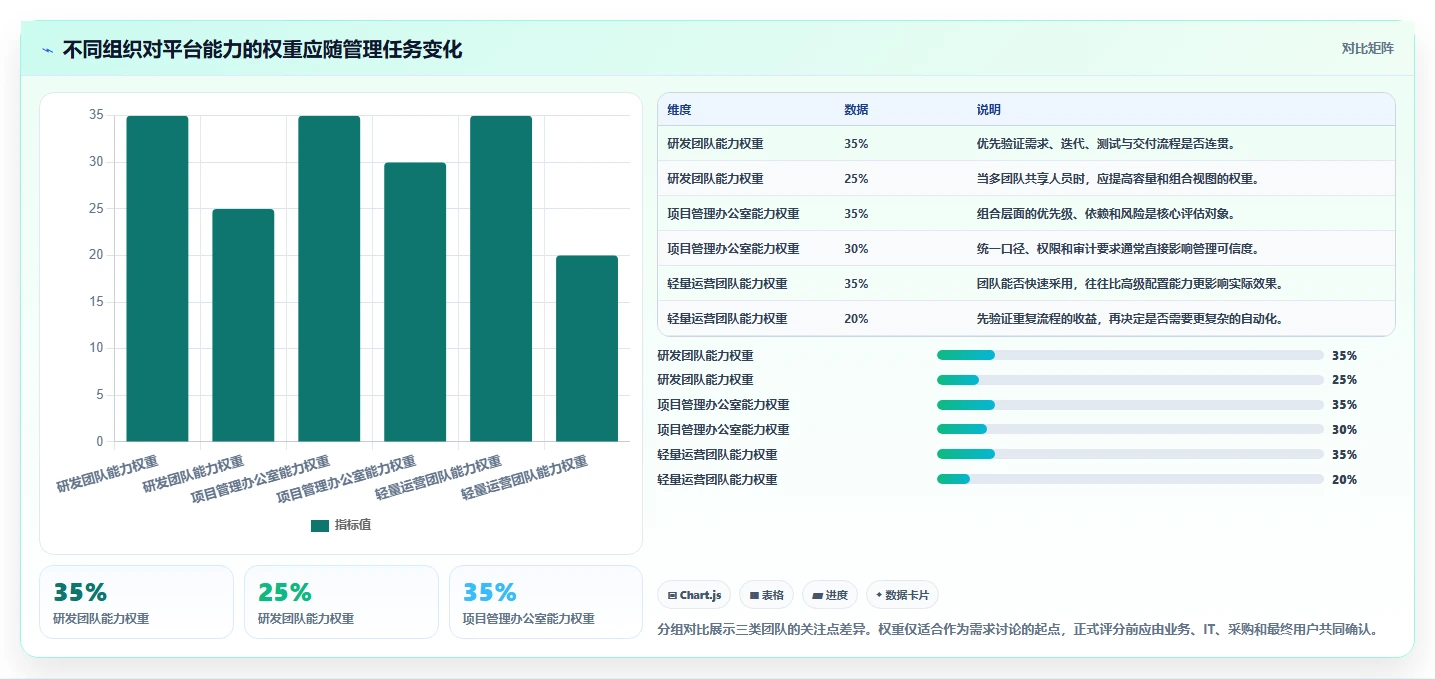Viewport: 1435px width, 679px height.
Task: Select the cell 组合层面的优先级、依赖和风险是核心评估对象。
Action: [x=1108, y=214]
